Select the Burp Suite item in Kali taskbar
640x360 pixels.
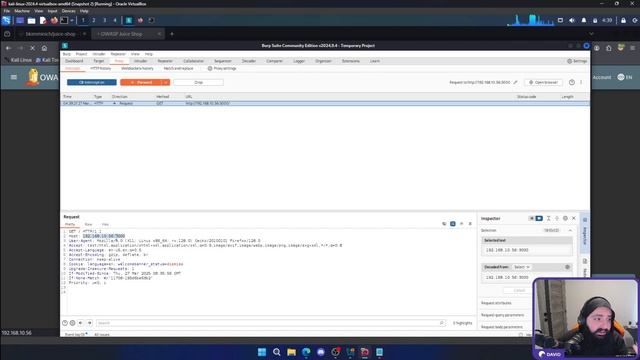(129, 20)
